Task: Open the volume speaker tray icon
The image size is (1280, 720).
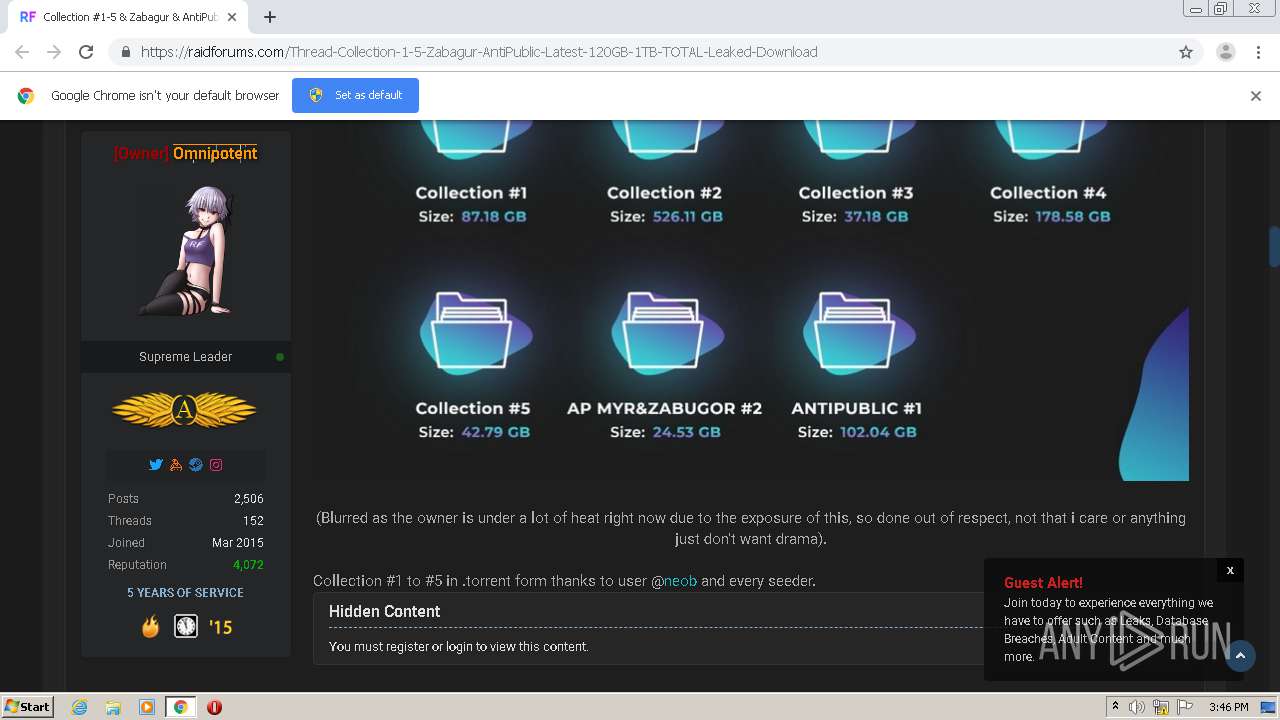Action: click(x=1137, y=707)
